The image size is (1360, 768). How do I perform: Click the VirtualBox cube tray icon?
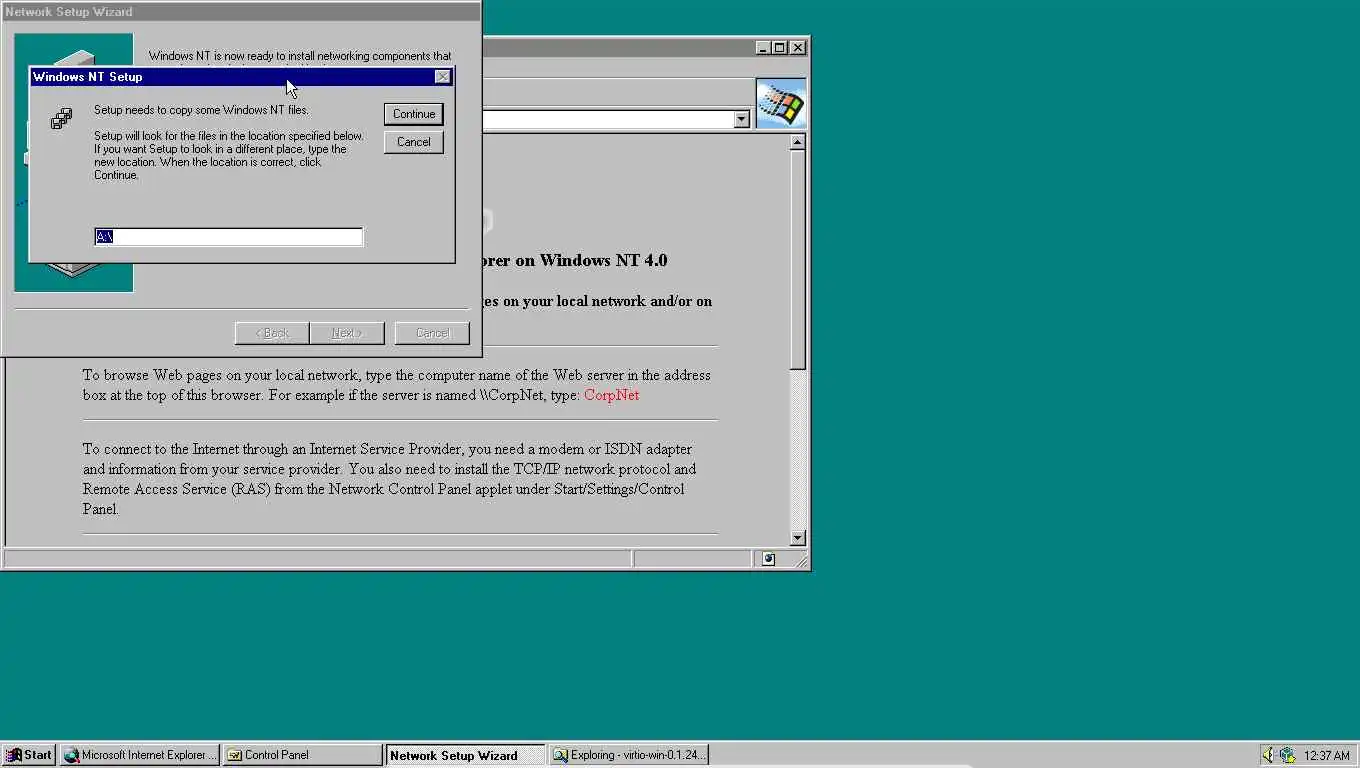point(1287,755)
